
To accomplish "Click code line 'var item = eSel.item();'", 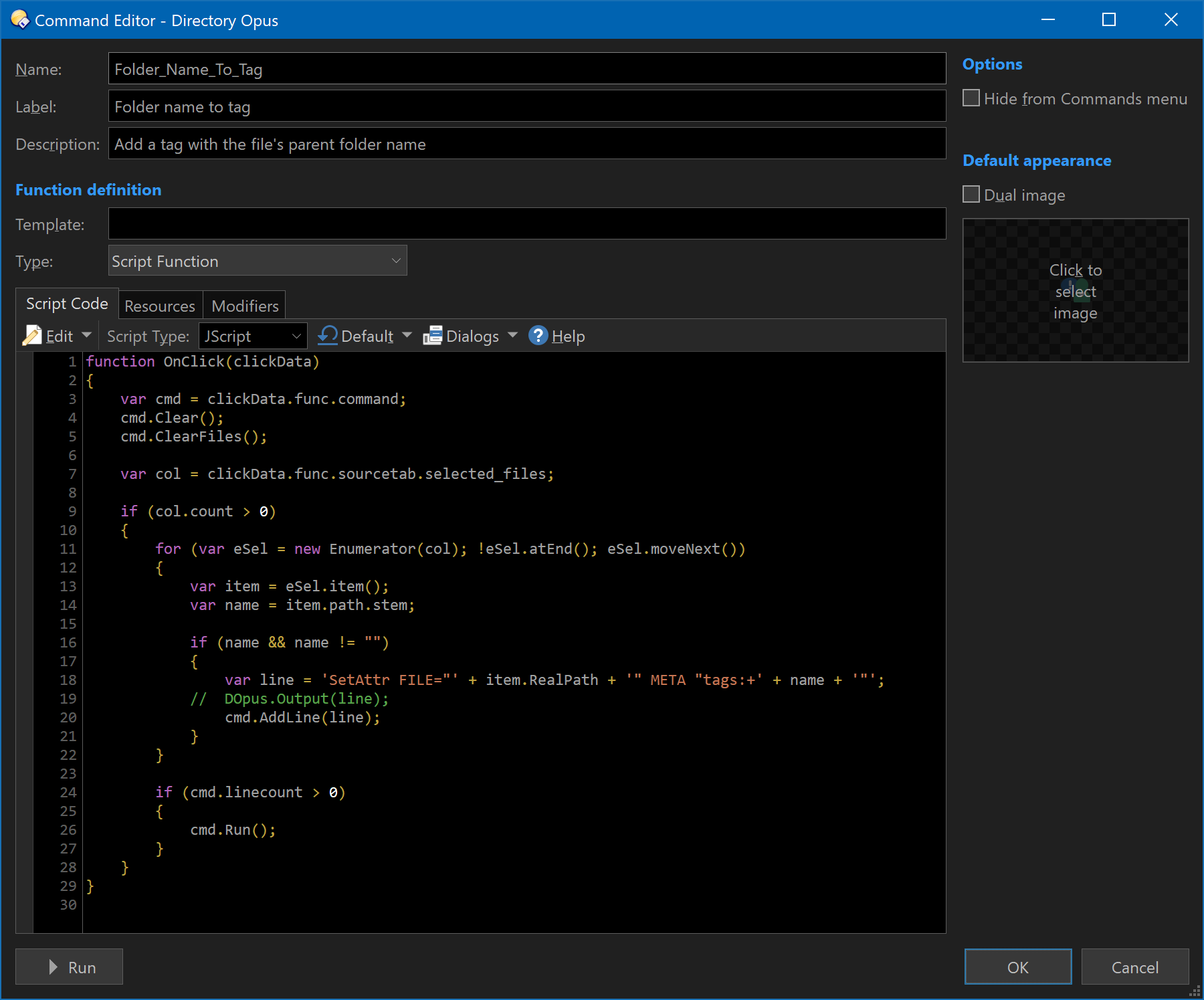I will coord(290,586).
